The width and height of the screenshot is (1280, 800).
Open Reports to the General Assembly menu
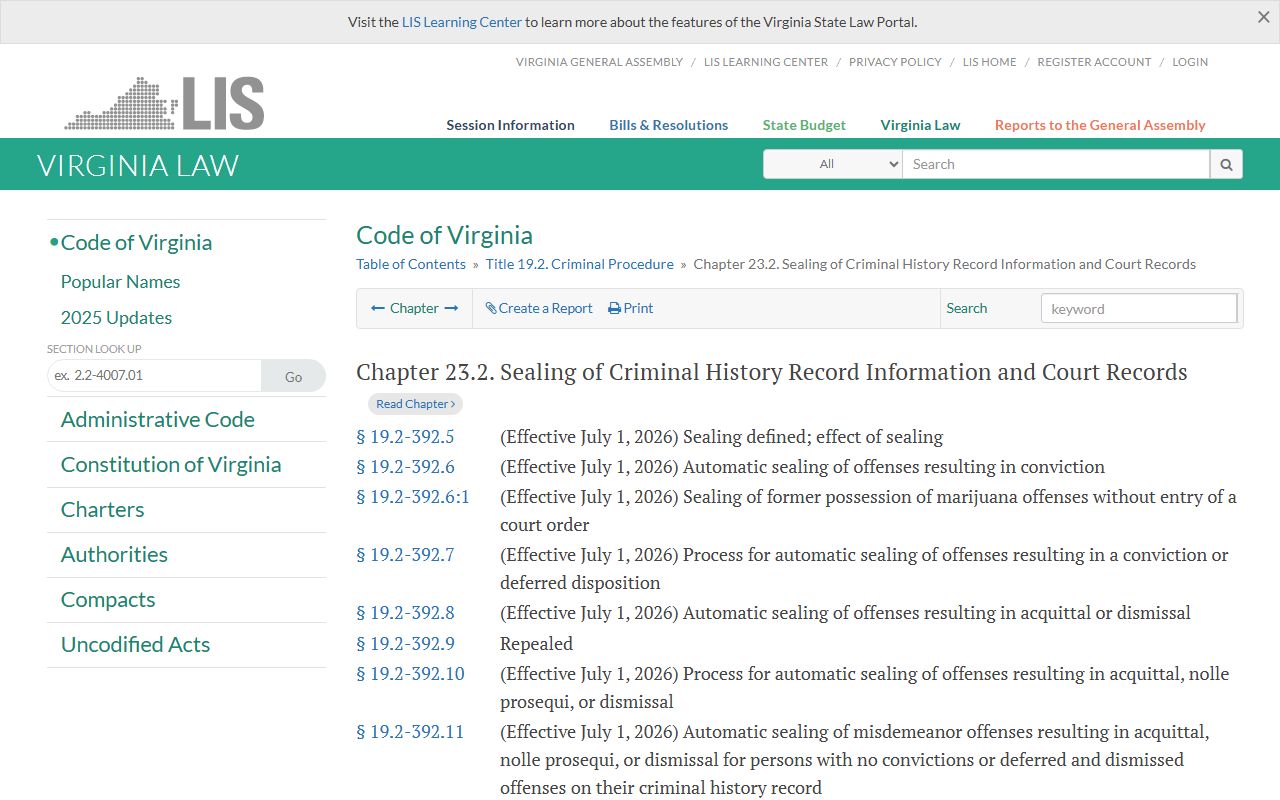(1100, 125)
